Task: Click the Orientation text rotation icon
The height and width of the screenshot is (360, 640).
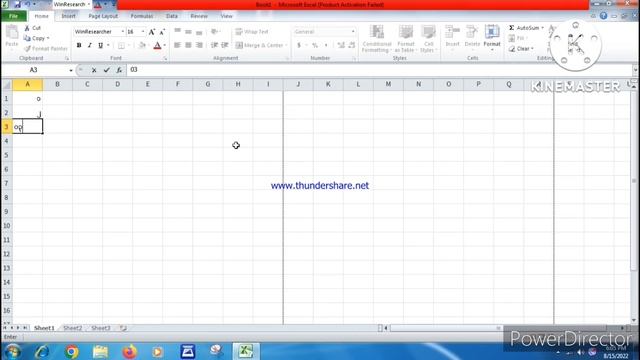Action: point(214,31)
